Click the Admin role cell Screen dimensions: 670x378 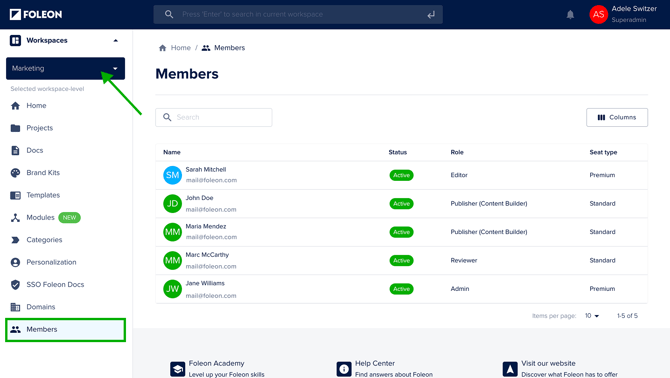coord(460,289)
